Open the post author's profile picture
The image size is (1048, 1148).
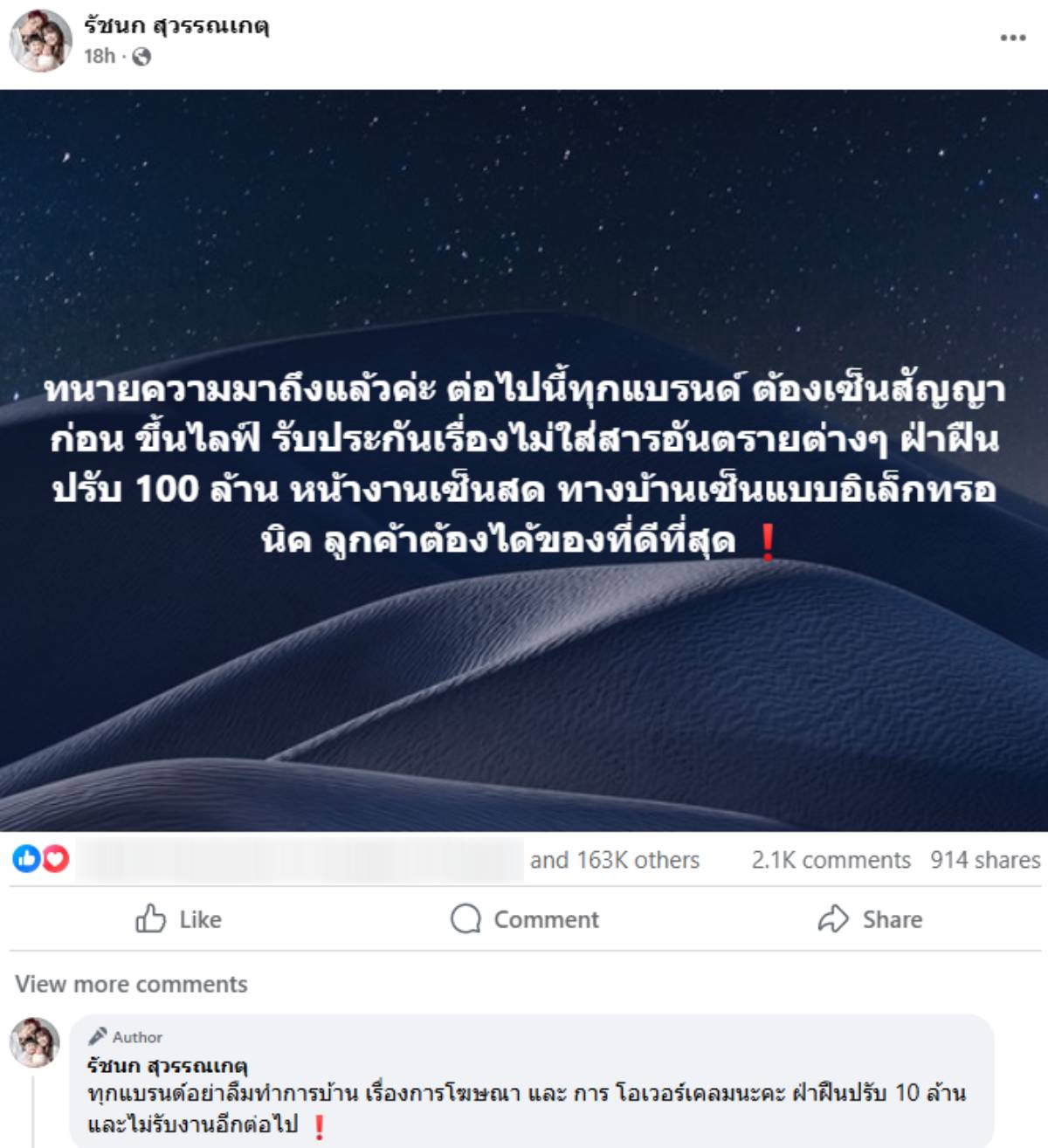40,41
